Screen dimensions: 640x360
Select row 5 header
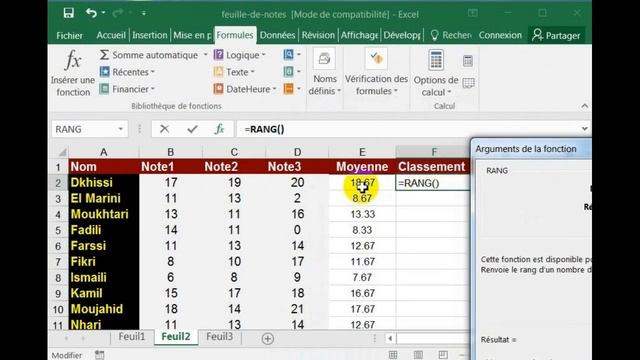(x=58, y=230)
